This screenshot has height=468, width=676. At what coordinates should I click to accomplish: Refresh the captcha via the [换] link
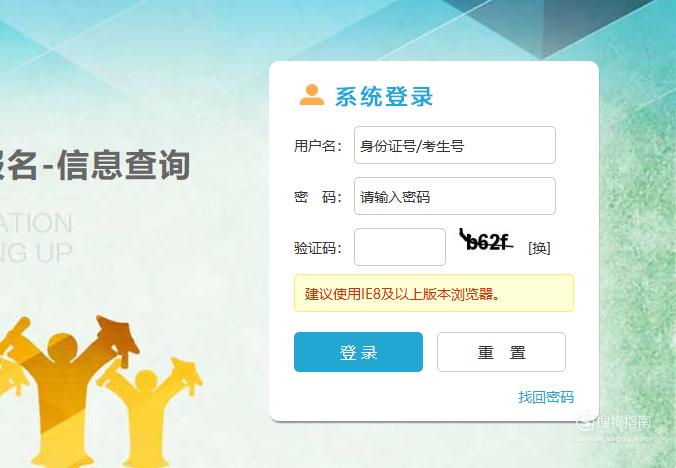coord(539,248)
